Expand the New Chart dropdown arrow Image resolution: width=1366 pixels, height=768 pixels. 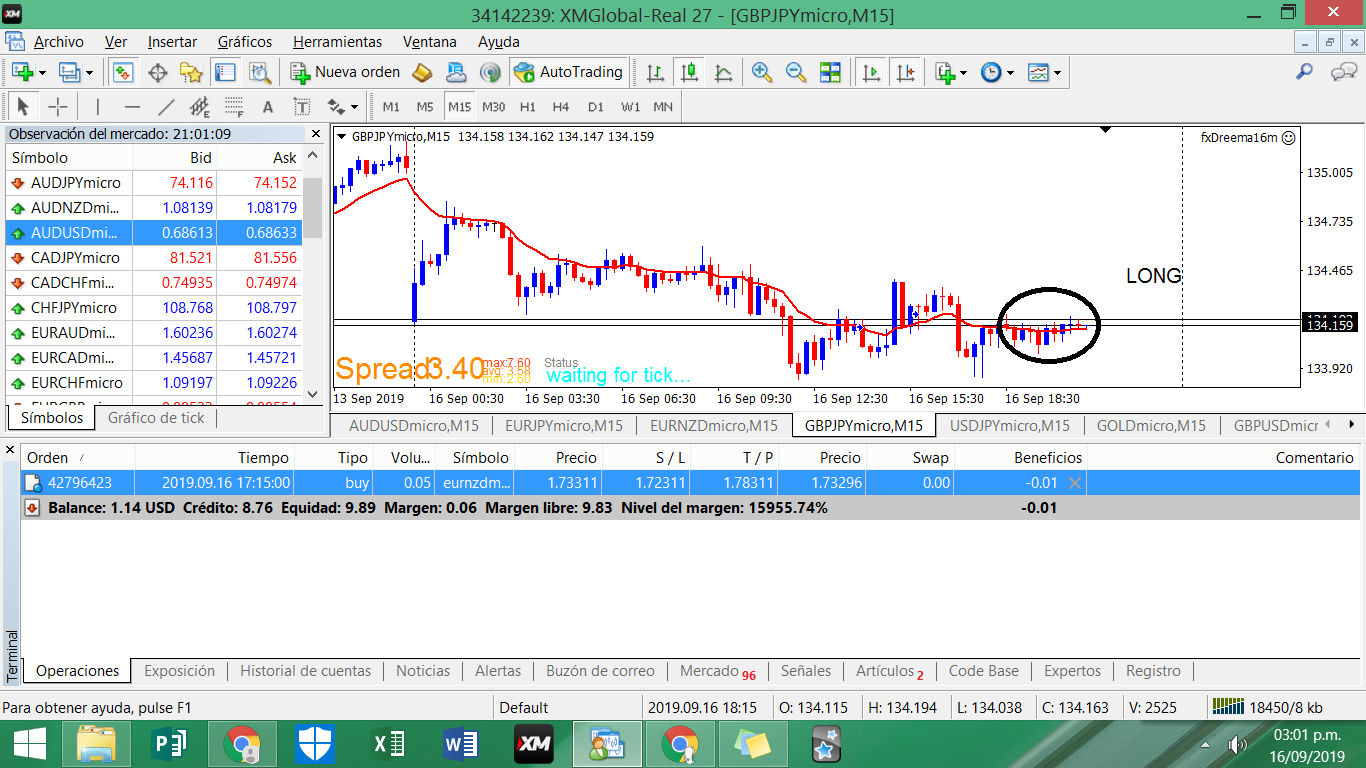click(x=42, y=73)
